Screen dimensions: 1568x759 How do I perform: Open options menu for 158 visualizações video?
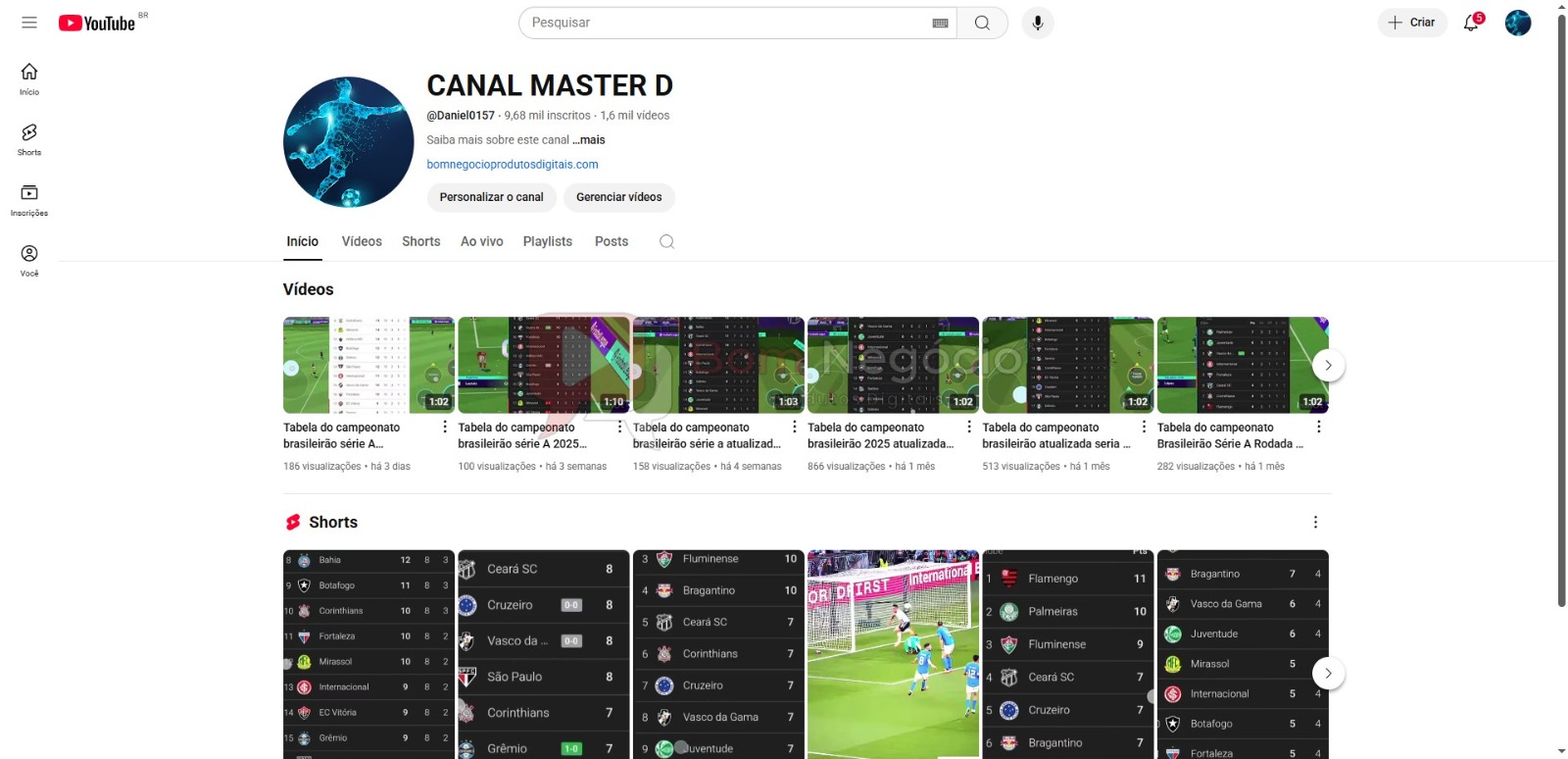coord(795,428)
